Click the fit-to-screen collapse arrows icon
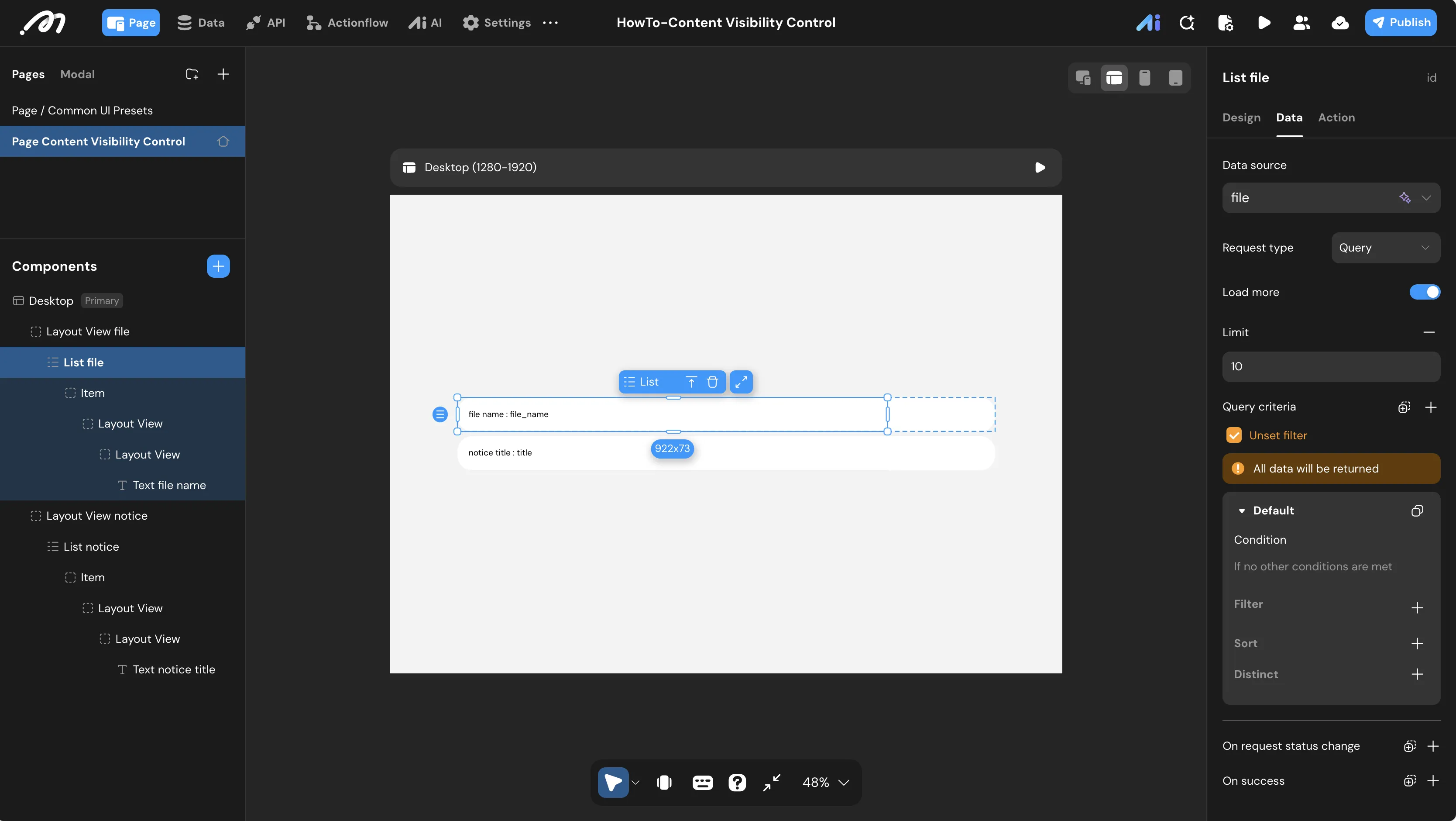 [772, 783]
